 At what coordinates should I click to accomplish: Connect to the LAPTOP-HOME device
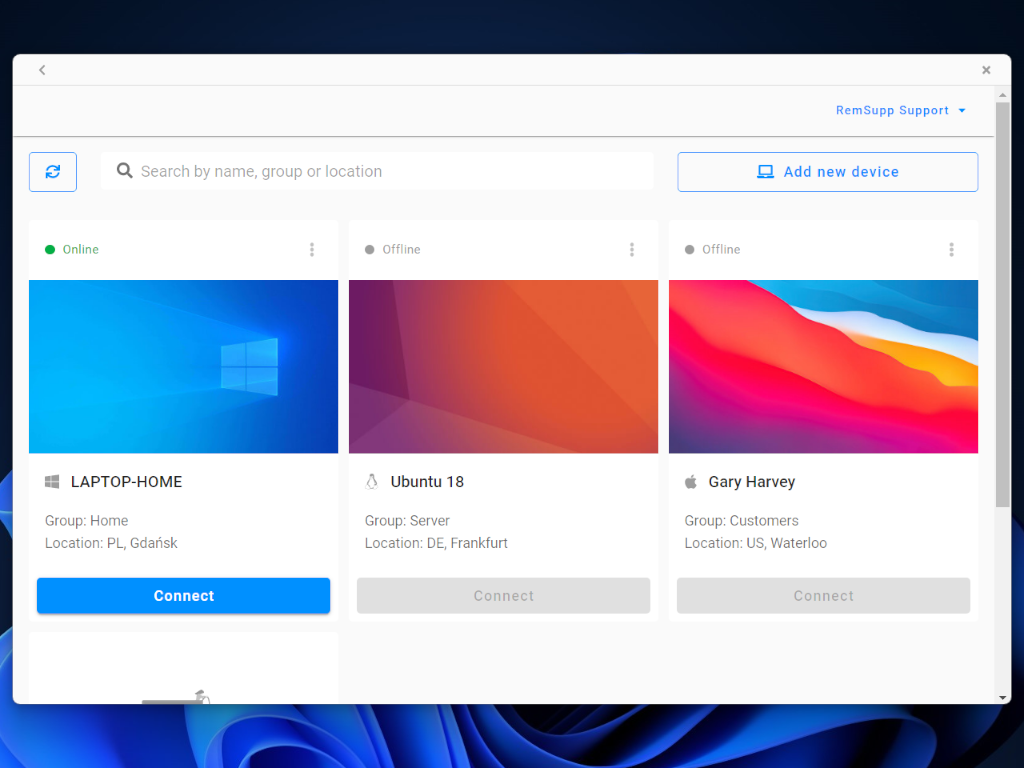point(183,596)
